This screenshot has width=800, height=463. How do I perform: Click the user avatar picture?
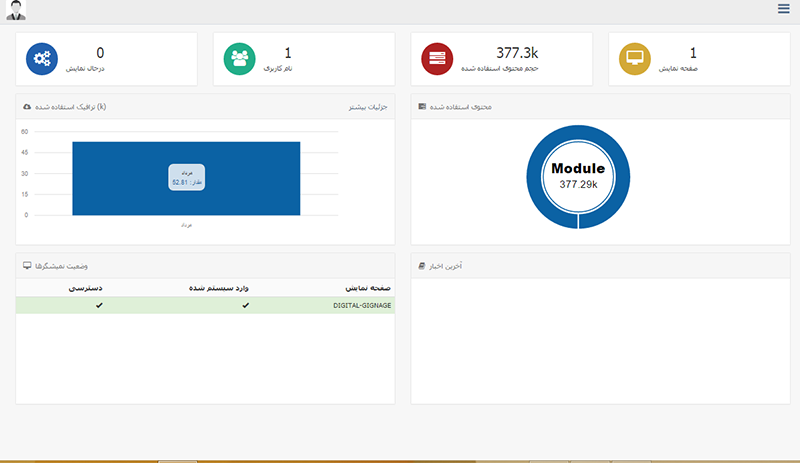tap(16, 10)
